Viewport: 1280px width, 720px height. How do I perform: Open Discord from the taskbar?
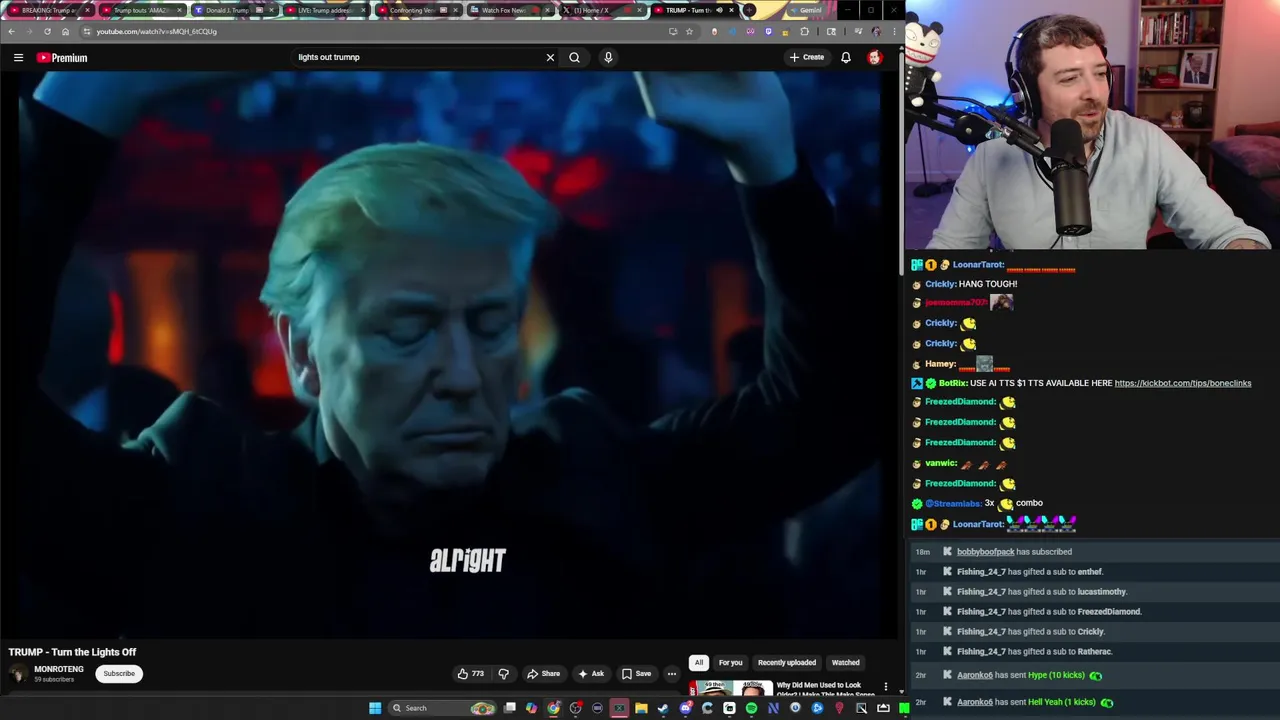click(685, 708)
